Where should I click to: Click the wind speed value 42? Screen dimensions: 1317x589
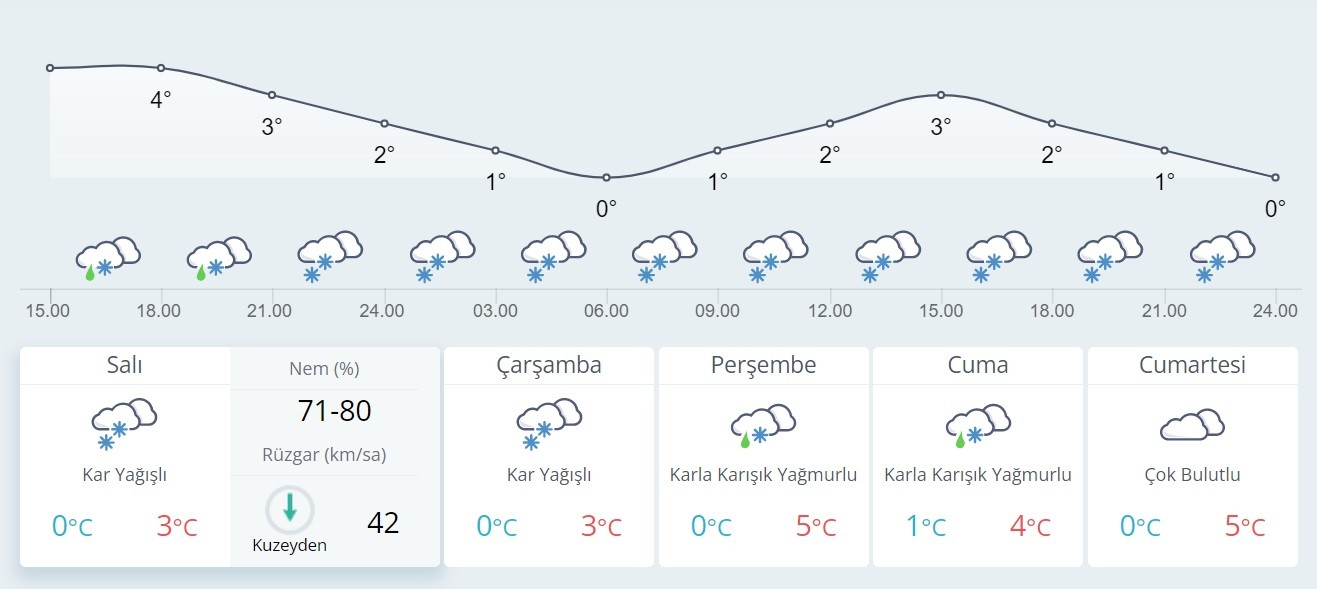click(383, 522)
